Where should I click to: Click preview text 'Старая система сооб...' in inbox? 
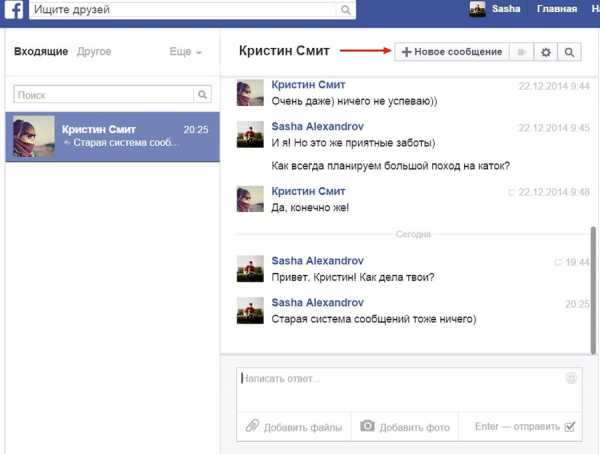(126, 143)
